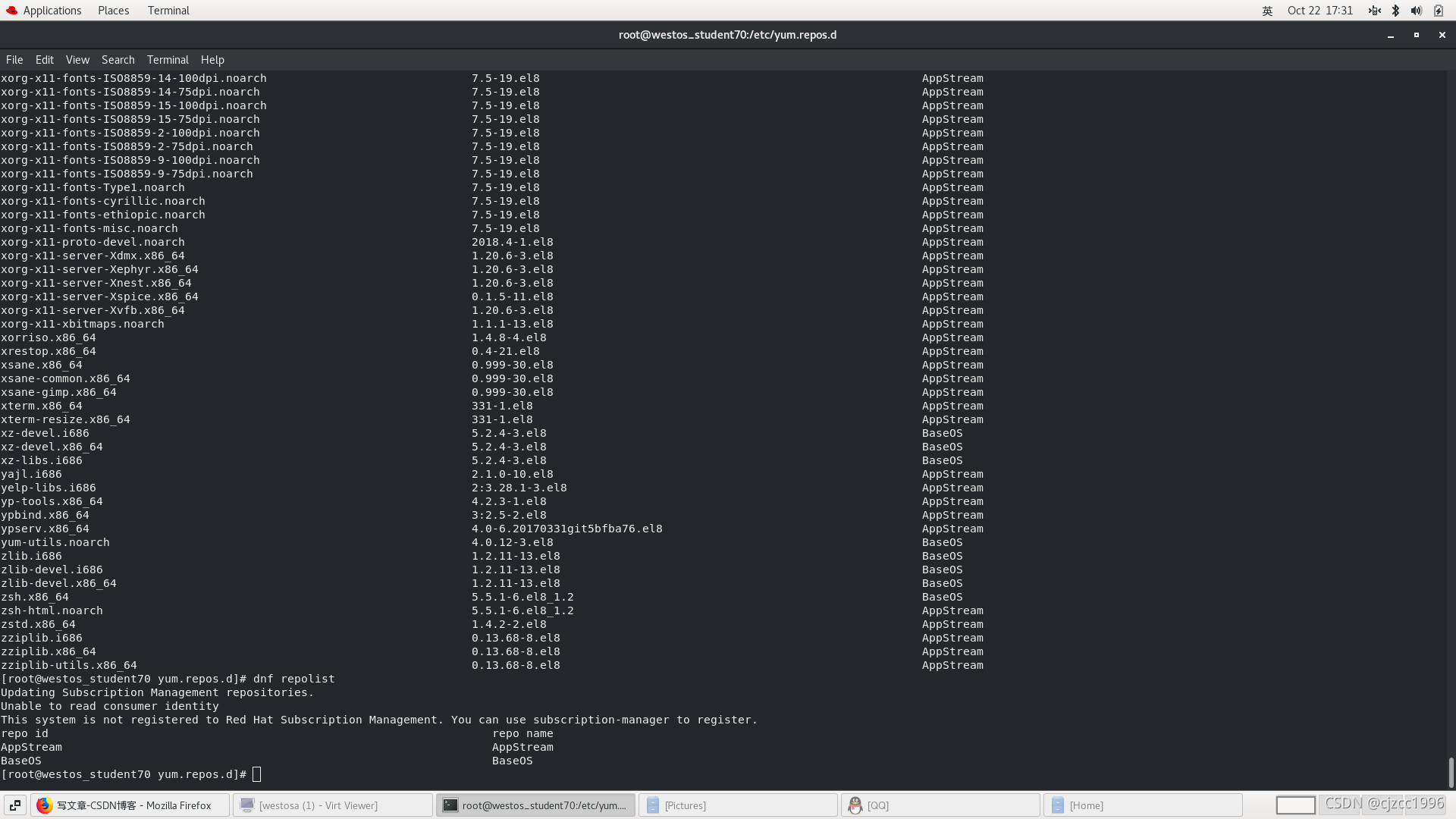Click the QQ penguin taskbar icon

tap(855, 805)
